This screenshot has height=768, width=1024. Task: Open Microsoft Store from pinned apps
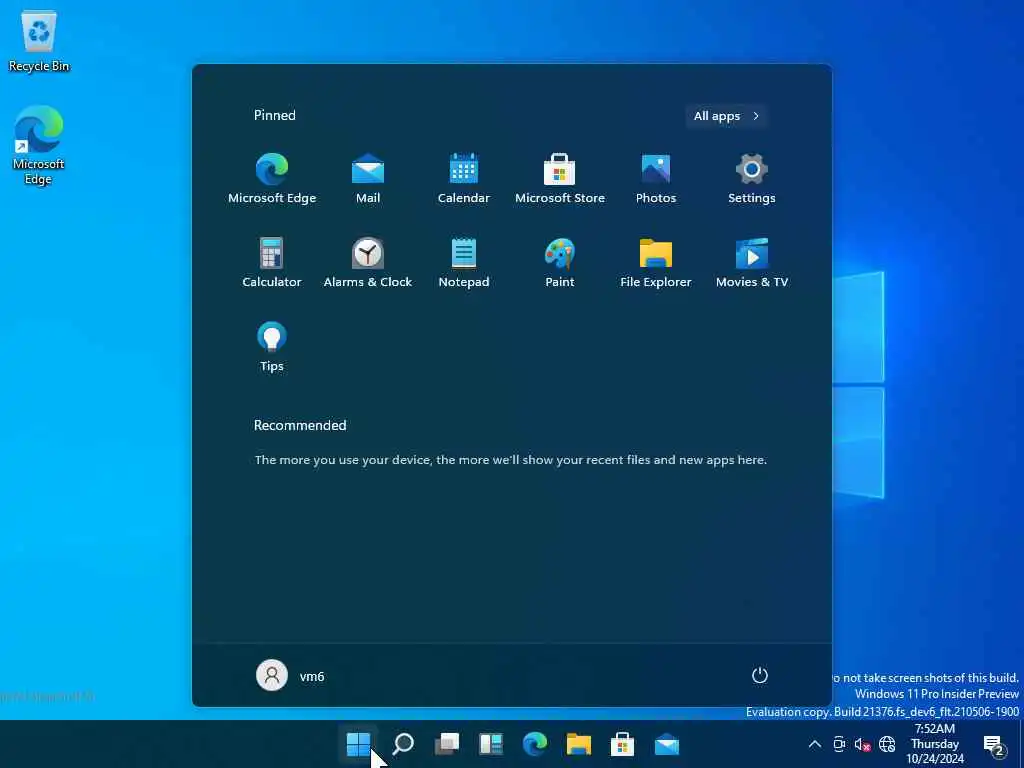click(x=560, y=178)
